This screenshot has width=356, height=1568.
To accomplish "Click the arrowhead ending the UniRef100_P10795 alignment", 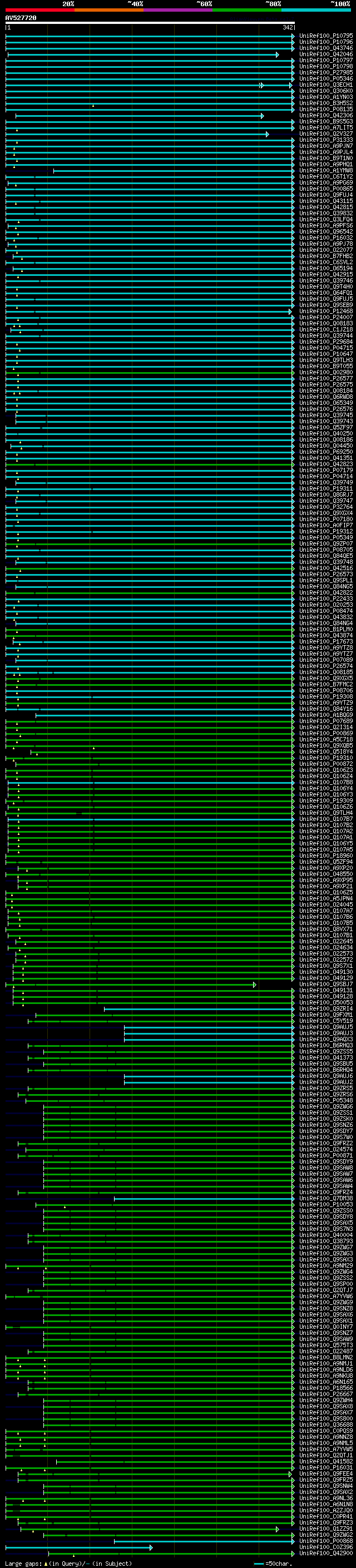I will point(293,36).
